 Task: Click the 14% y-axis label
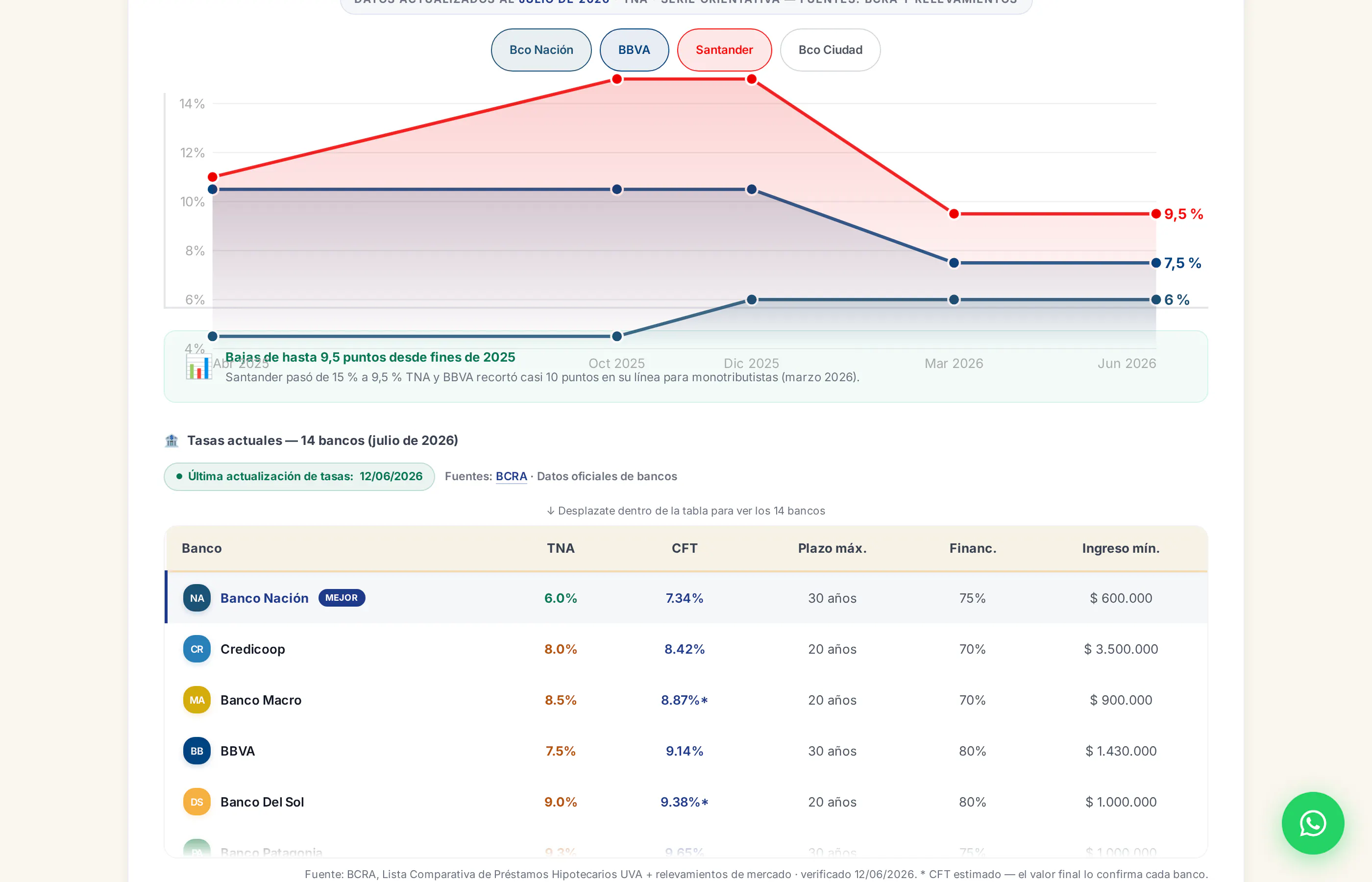(x=192, y=104)
